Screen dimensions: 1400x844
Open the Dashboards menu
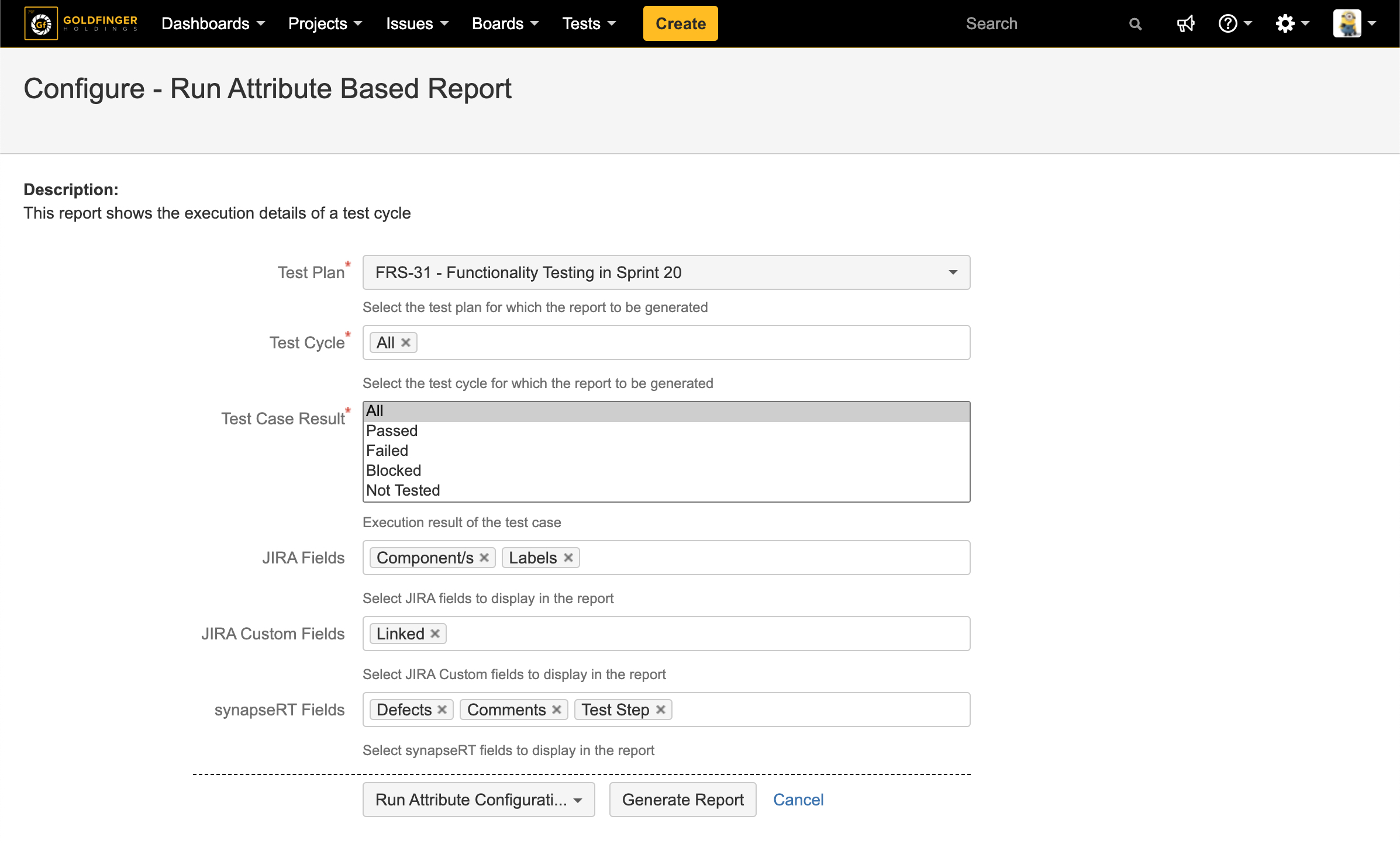213,24
